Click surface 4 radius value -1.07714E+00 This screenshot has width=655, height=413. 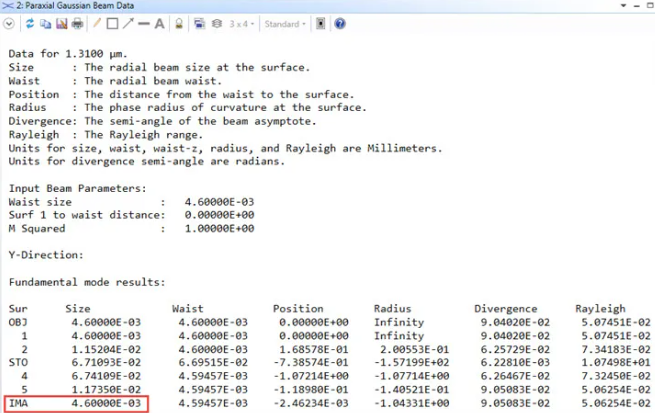(x=411, y=376)
